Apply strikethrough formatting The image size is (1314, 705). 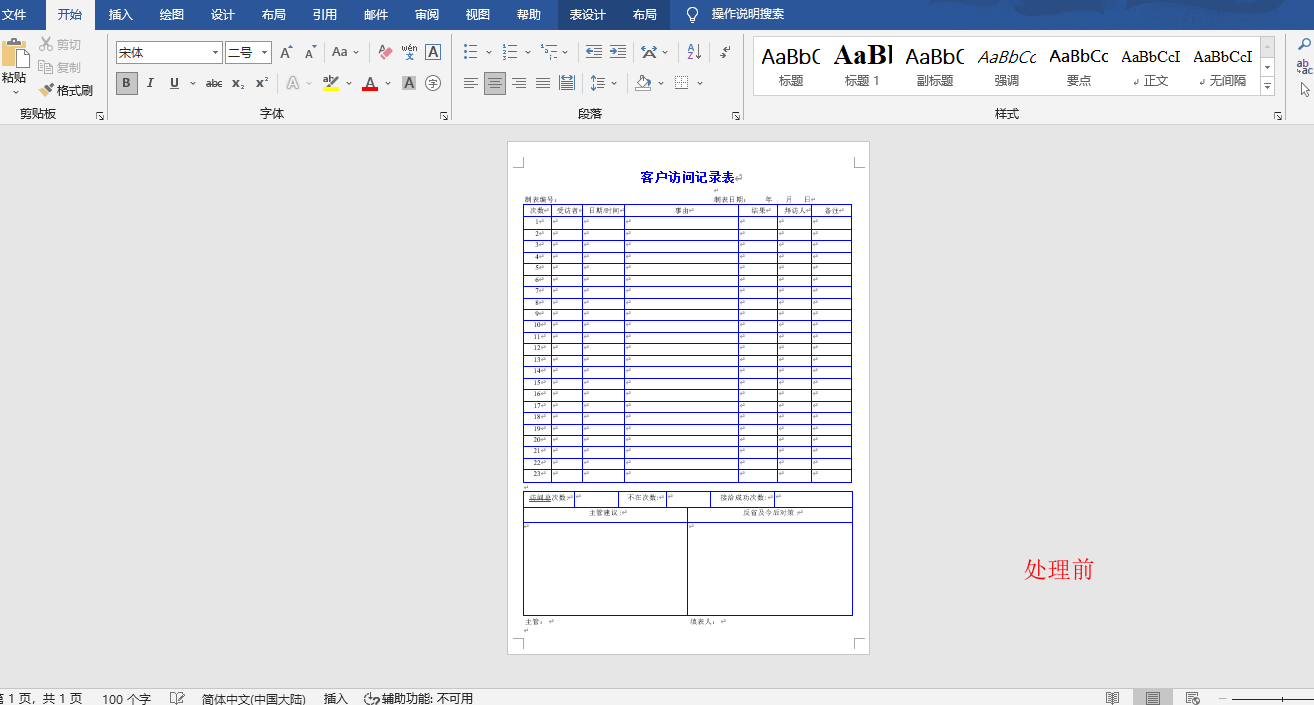(x=214, y=83)
